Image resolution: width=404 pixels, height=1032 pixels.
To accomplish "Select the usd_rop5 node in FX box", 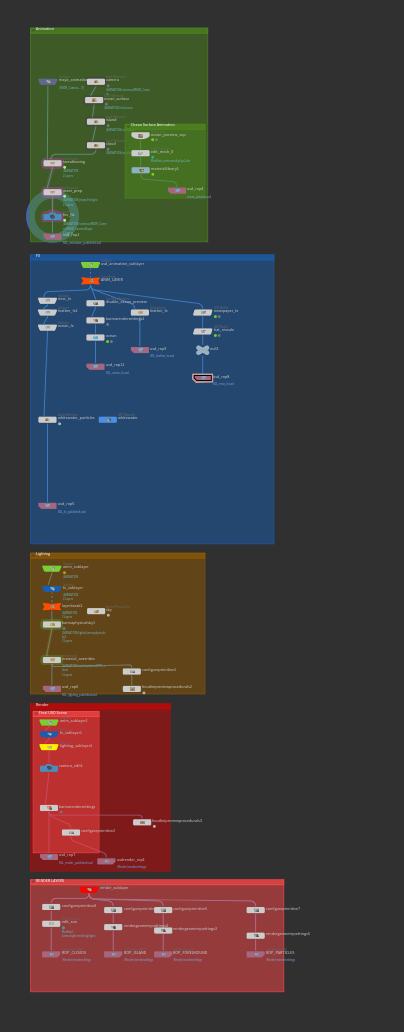I will coord(47,505).
